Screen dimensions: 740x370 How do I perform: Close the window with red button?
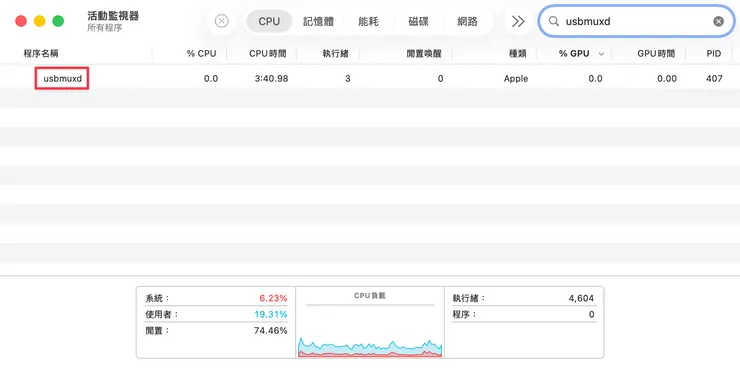coord(21,21)
